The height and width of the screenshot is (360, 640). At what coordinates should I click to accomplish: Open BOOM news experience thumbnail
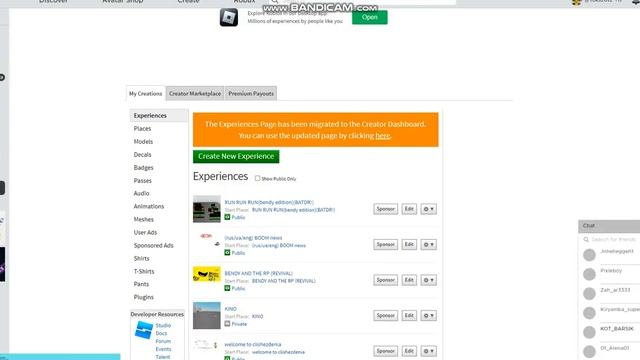tap(207, 244)
